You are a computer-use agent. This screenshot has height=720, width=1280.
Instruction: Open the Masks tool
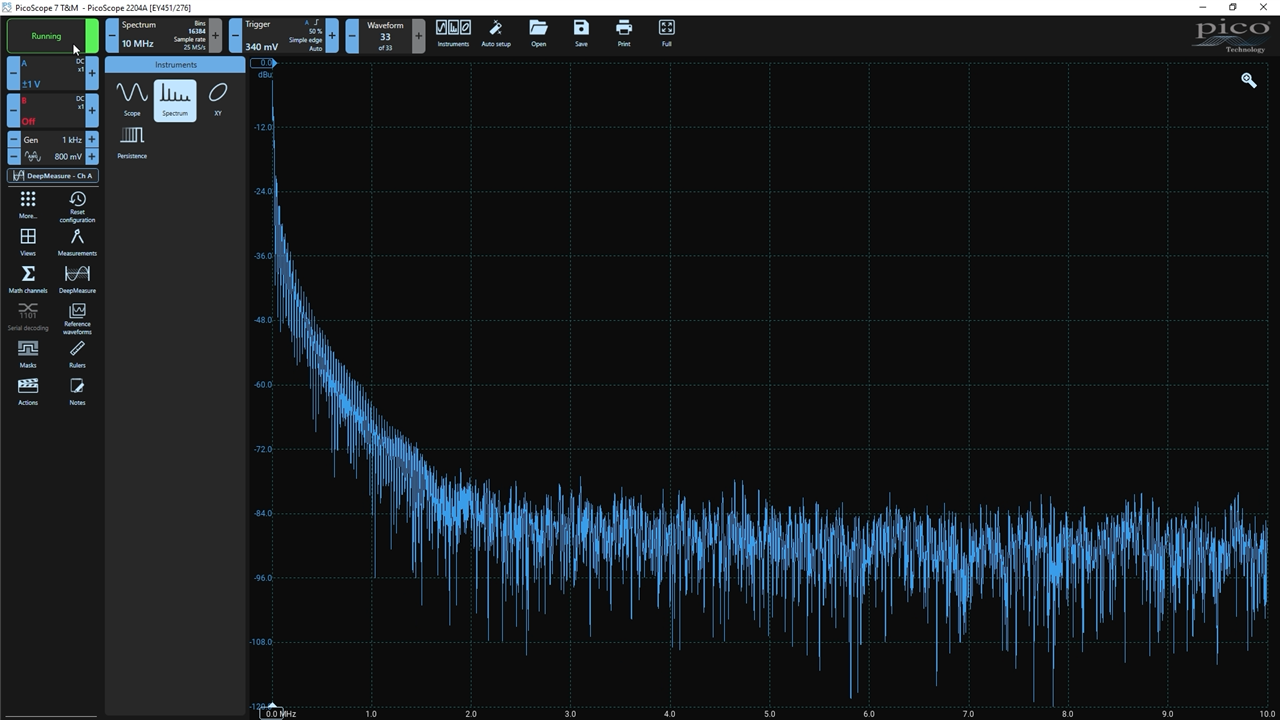pyautogui.click(x=28, y=354)
